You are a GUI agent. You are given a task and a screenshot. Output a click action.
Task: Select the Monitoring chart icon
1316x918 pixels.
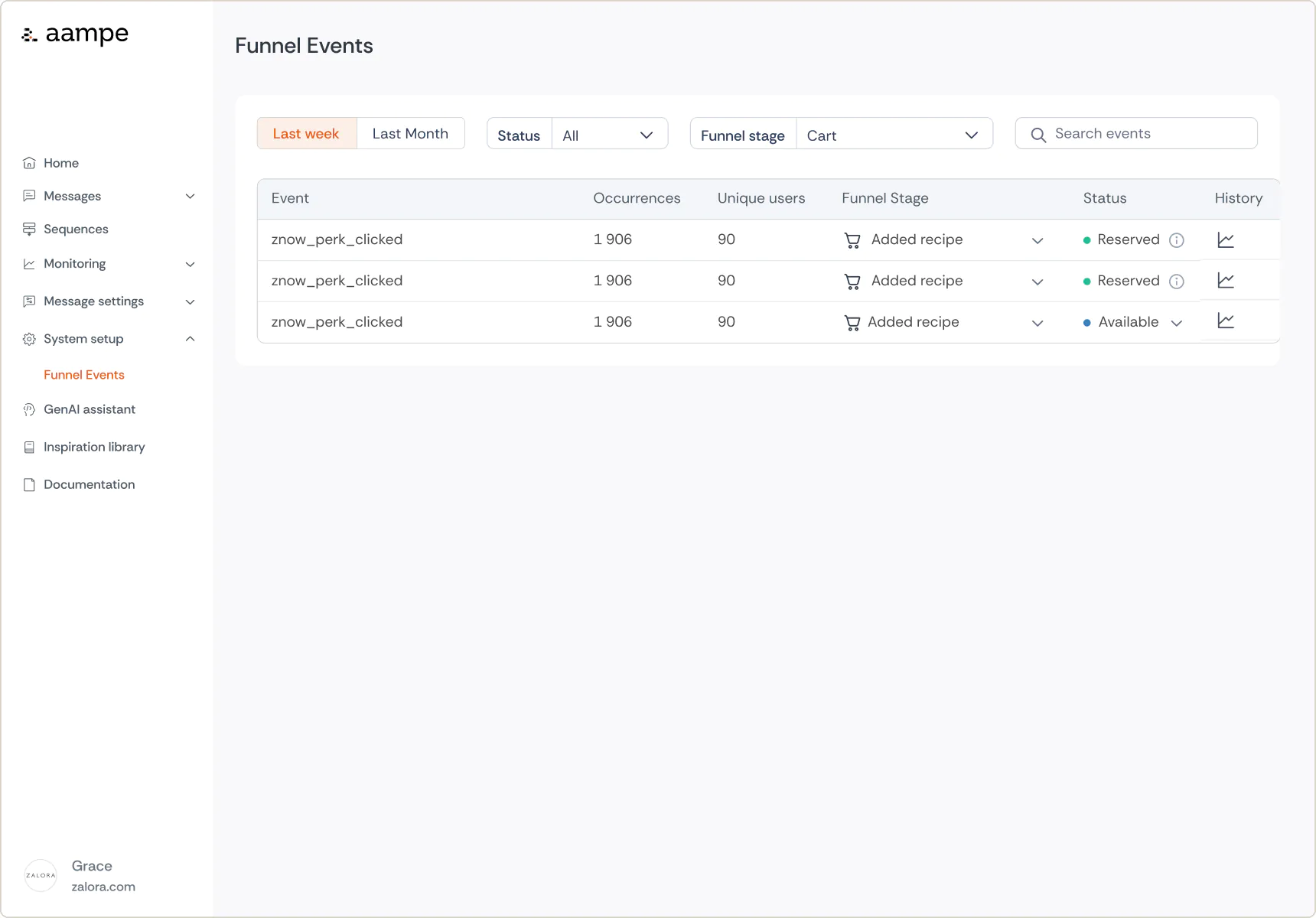(x=29, y=263)
